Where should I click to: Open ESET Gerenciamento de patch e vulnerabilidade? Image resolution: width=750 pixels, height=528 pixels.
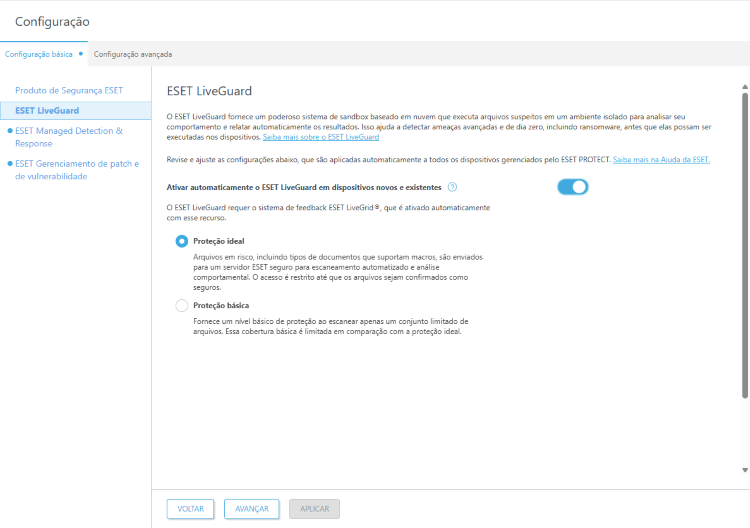(x=77, y=170)
